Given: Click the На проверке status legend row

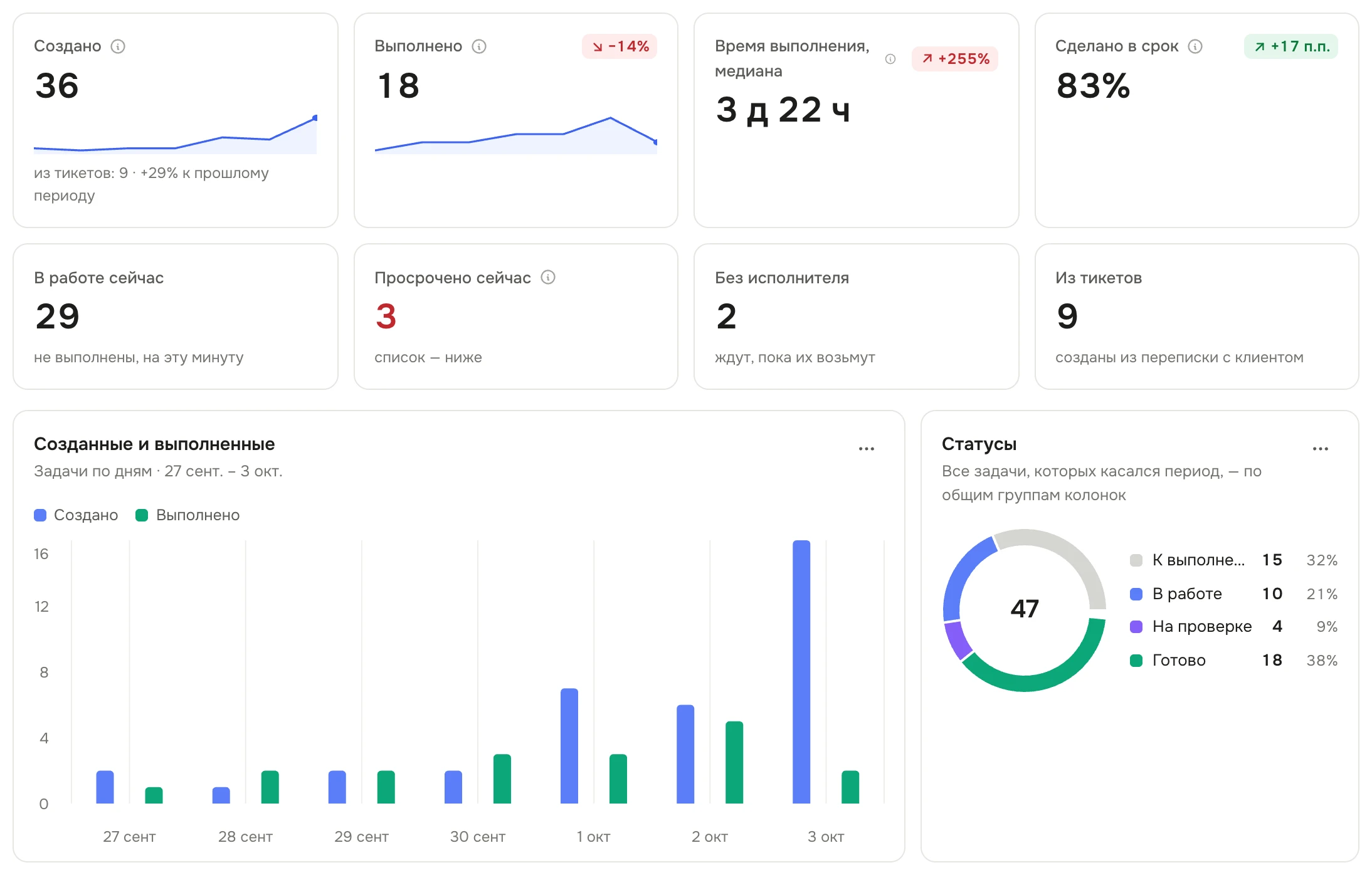Looking at the screenshot, I should click(x=1234, y=627).
